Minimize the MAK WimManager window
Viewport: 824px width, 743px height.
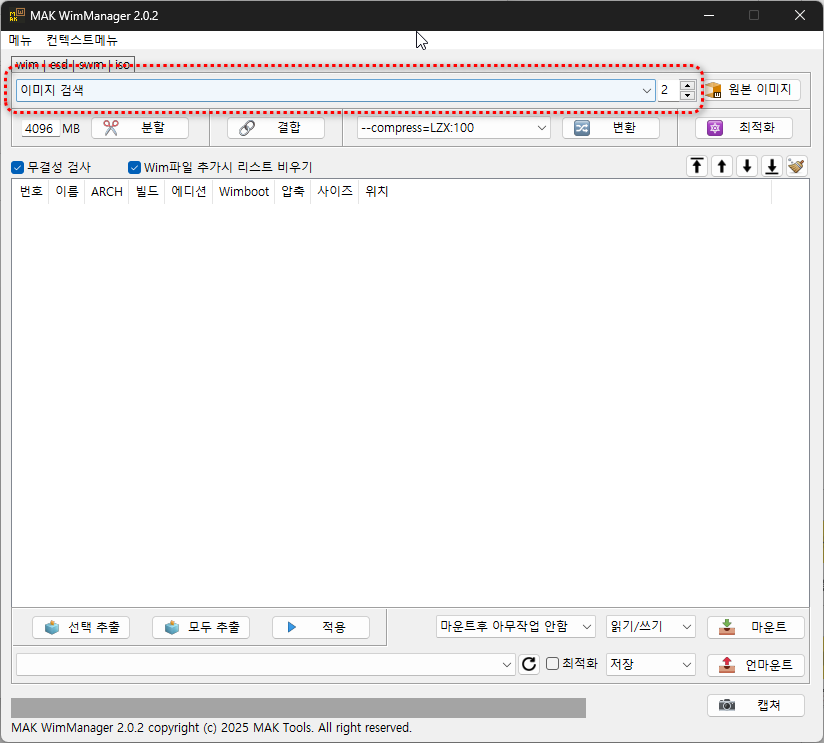pos(709,15)
